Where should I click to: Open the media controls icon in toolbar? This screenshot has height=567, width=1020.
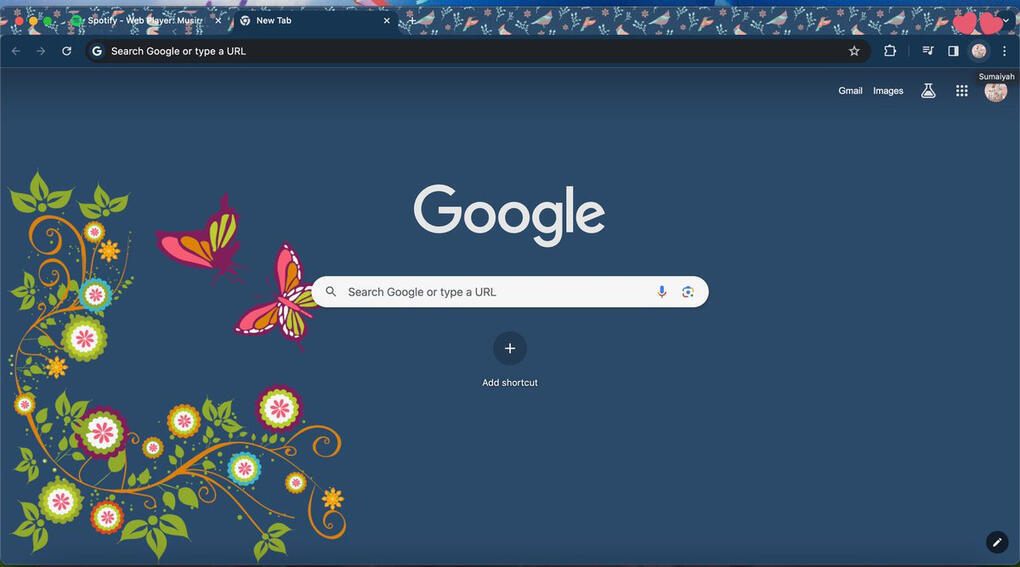pos(928,51)
